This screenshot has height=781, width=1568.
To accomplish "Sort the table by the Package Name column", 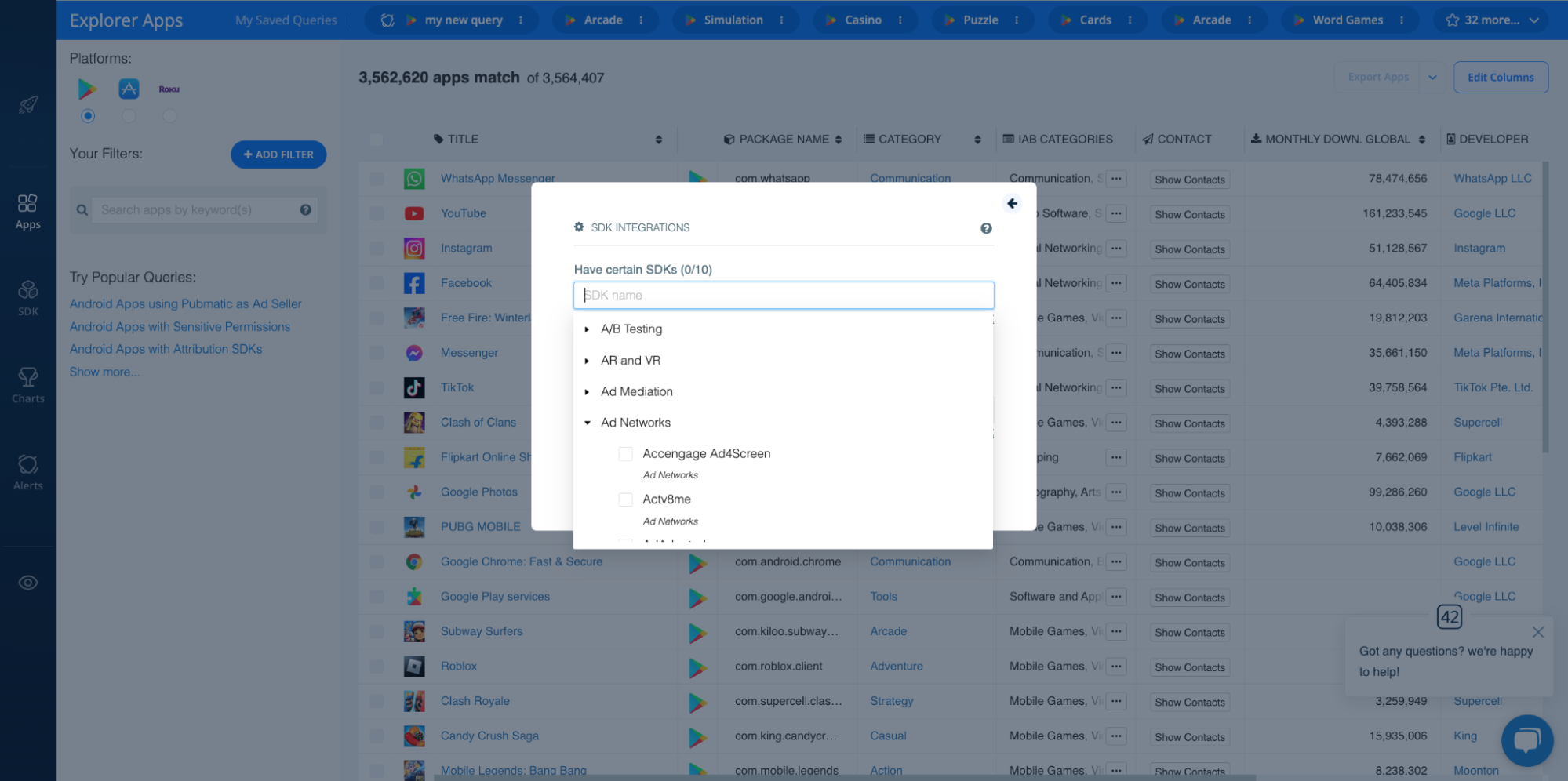I will [839, 140].
